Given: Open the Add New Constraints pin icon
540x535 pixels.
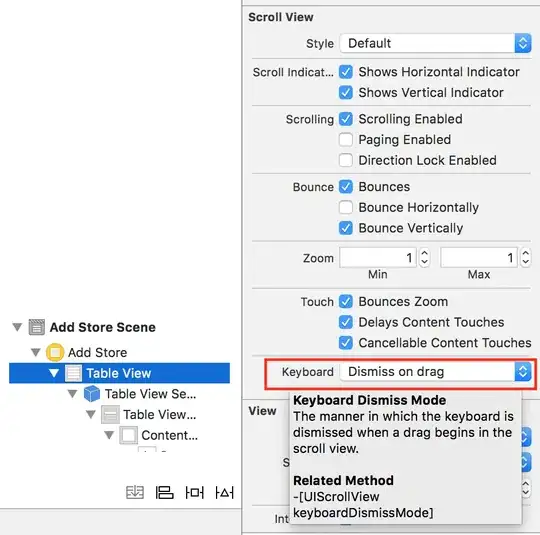Looking at the screenshot, I should (x=195, y=492).
